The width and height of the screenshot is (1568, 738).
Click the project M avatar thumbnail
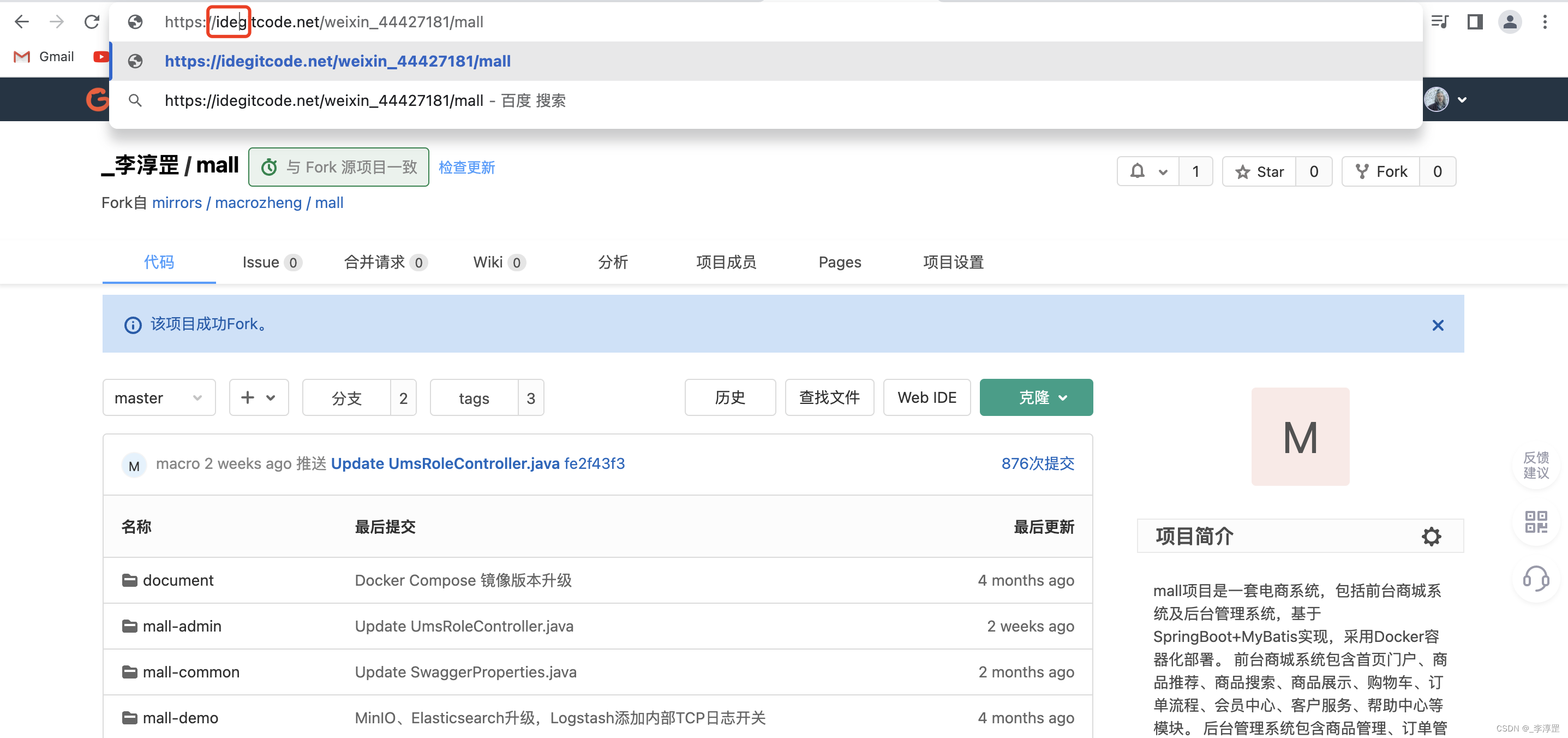pos(1300,437)
